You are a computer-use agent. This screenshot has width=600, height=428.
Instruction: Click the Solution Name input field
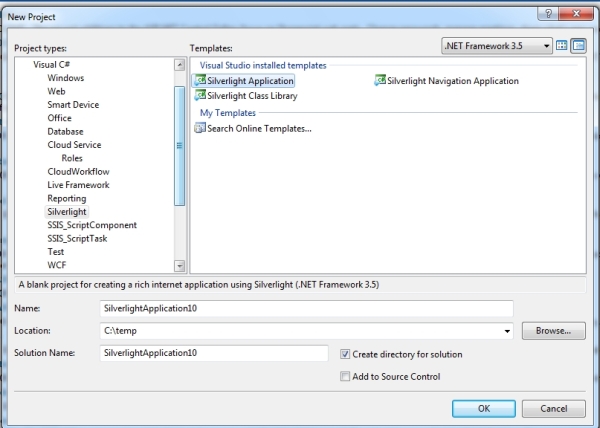point(214,353)
